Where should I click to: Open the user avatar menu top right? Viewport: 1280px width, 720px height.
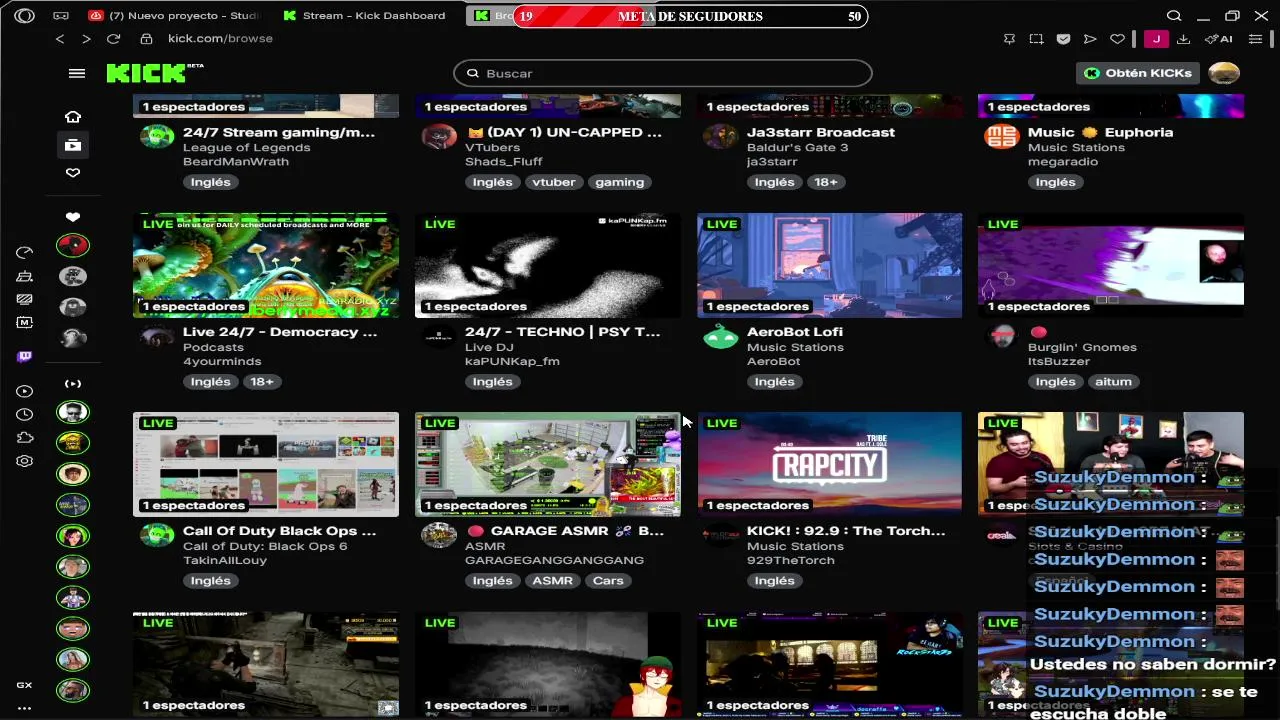[x=1224, y=73]
